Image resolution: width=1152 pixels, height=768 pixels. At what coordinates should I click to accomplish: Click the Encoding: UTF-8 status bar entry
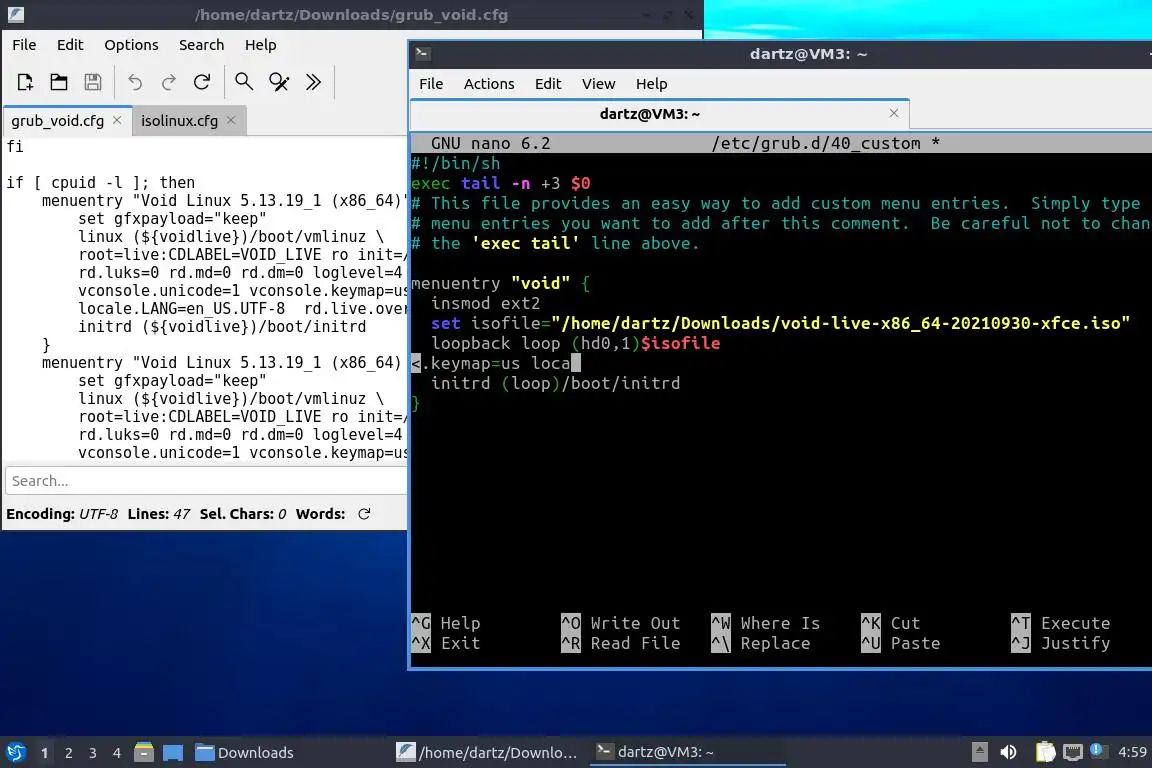[x=62, y=514]
